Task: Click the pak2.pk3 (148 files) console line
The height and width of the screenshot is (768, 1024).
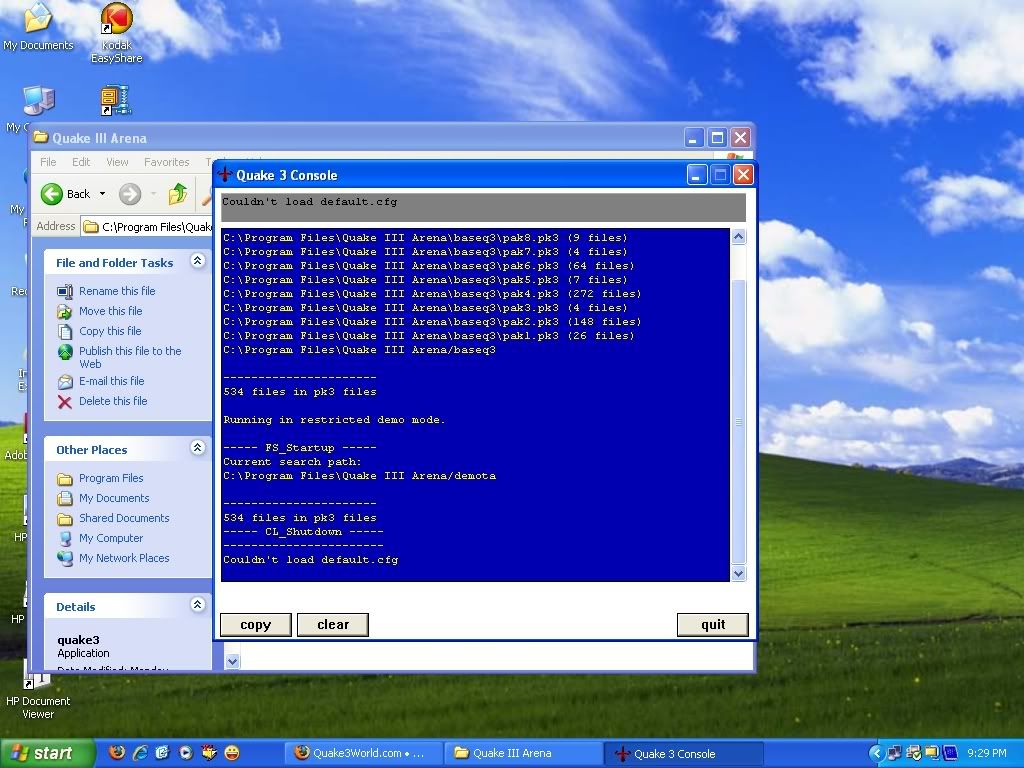Action: point(432,322)
